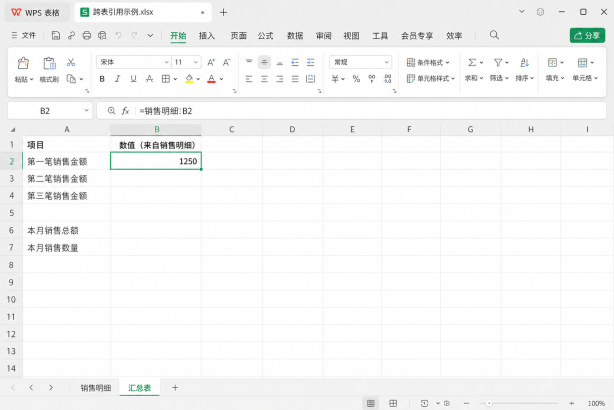Click the Justify alignment icon

click(295, 79)
